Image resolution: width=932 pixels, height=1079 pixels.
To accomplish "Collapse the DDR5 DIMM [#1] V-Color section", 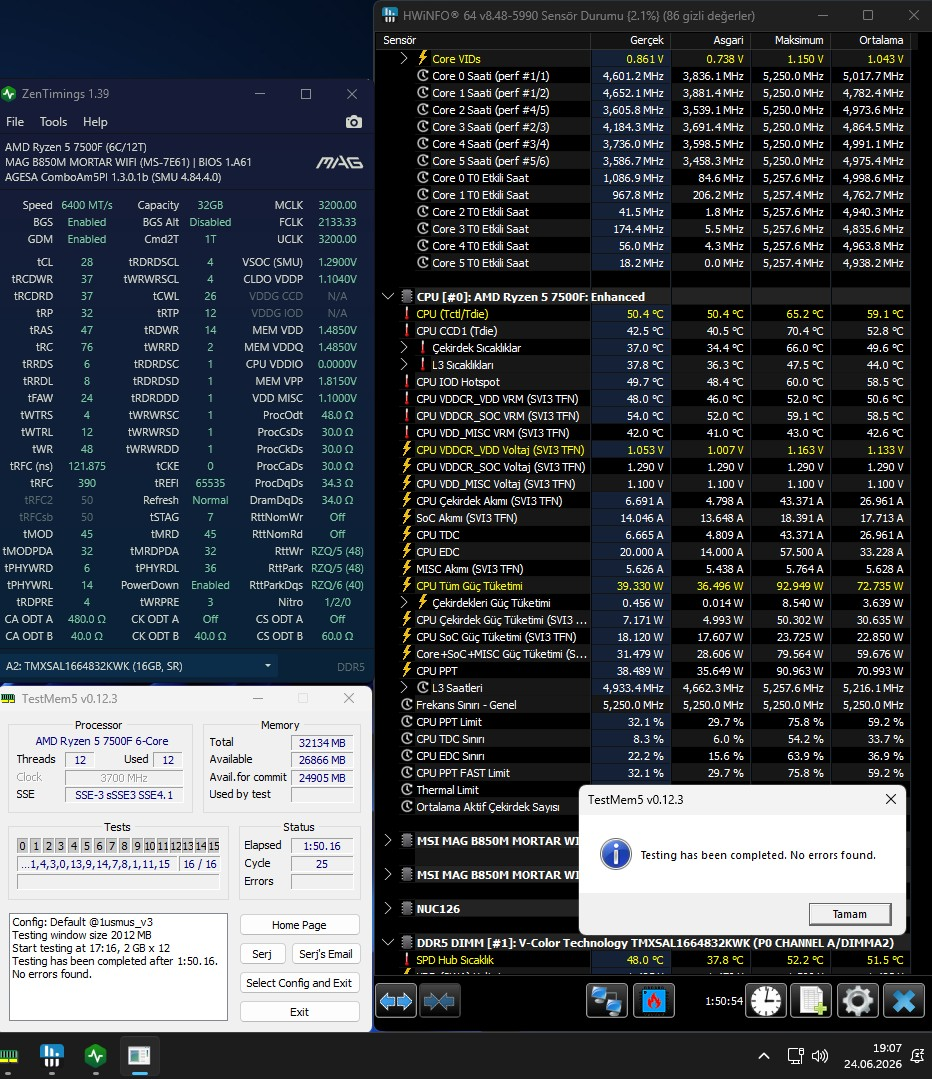I will tap(388, 942).
